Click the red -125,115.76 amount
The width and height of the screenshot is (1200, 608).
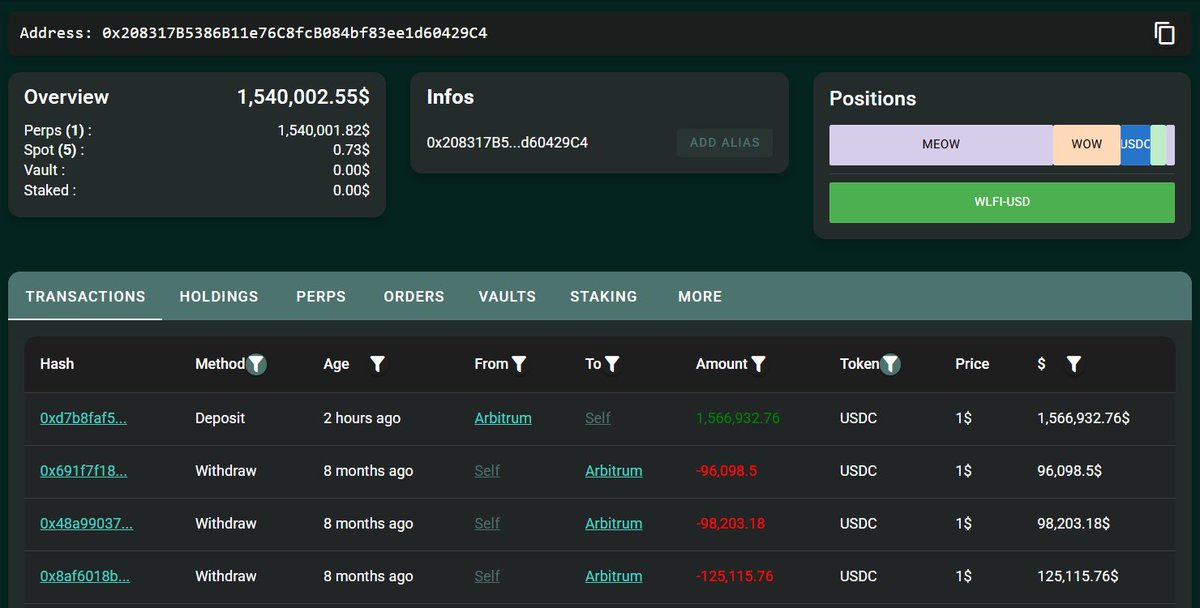click(x=734, y=577)
